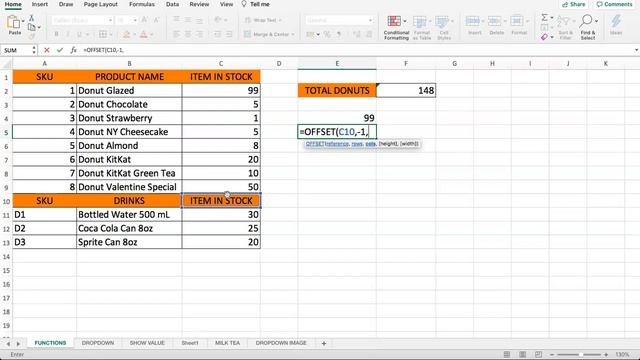Open the Formulas ribbon tab
The height and width of the screenshot is (360, 640).
click(142, 4)
